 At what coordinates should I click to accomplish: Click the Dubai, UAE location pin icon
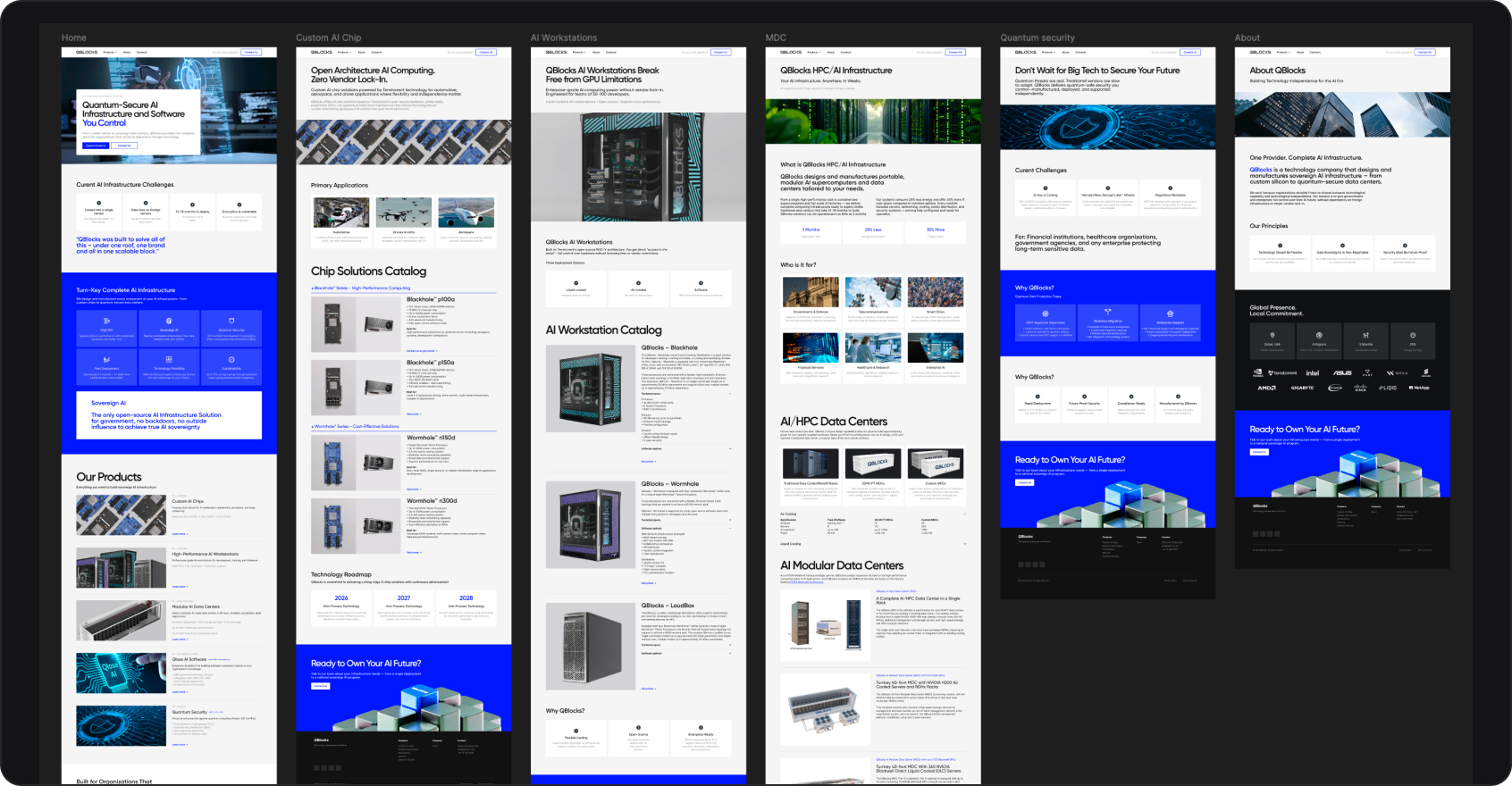[x=1272, y=336]
